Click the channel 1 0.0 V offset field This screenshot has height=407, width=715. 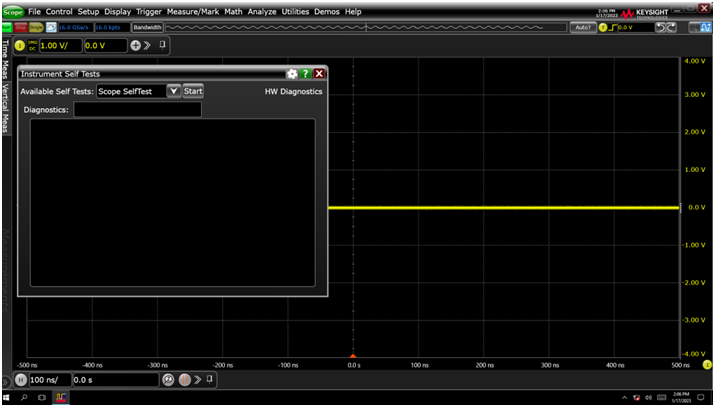(105, 46)
